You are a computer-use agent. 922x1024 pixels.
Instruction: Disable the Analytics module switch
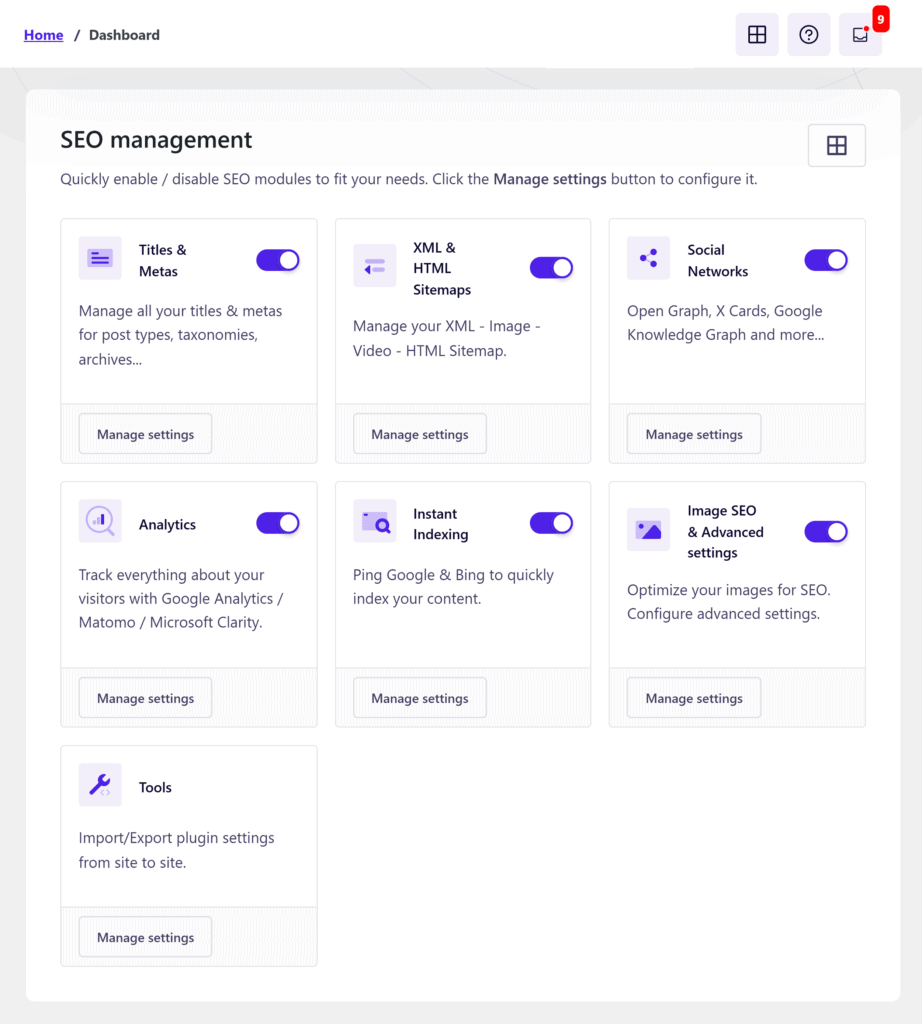277,522
